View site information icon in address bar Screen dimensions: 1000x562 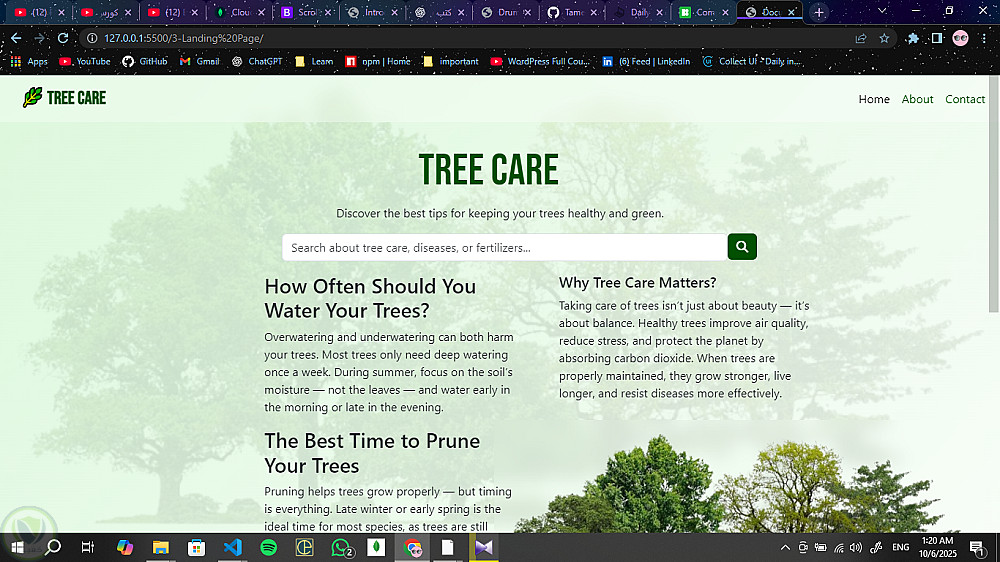point(92,38)
